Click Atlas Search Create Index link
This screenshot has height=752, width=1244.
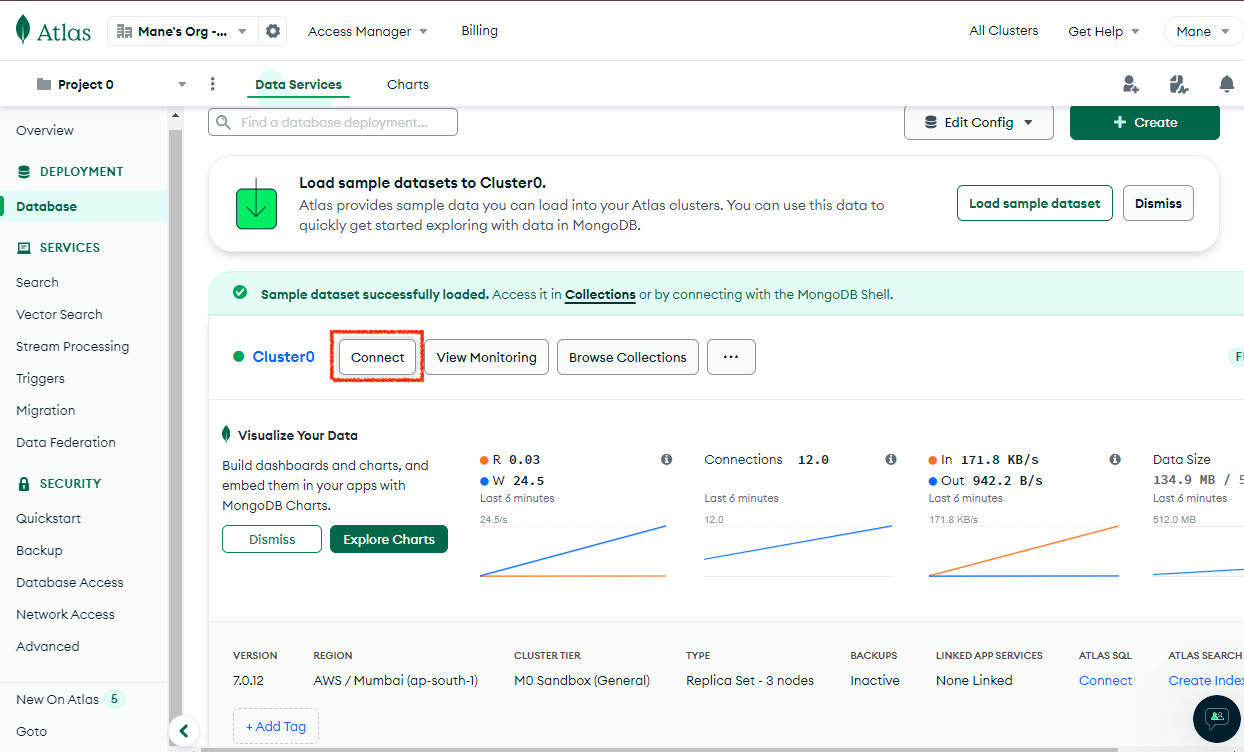tap(1206, 680)
